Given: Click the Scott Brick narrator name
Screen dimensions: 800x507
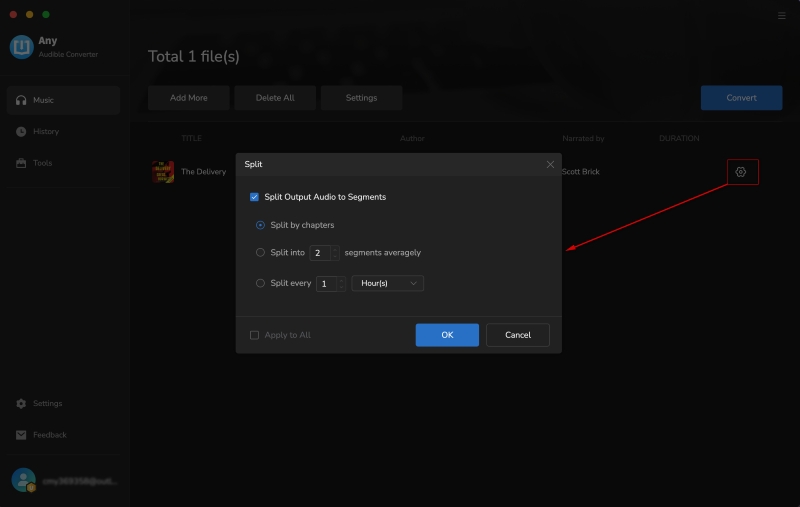Looking at the screenshot, I should pos(581,172).
